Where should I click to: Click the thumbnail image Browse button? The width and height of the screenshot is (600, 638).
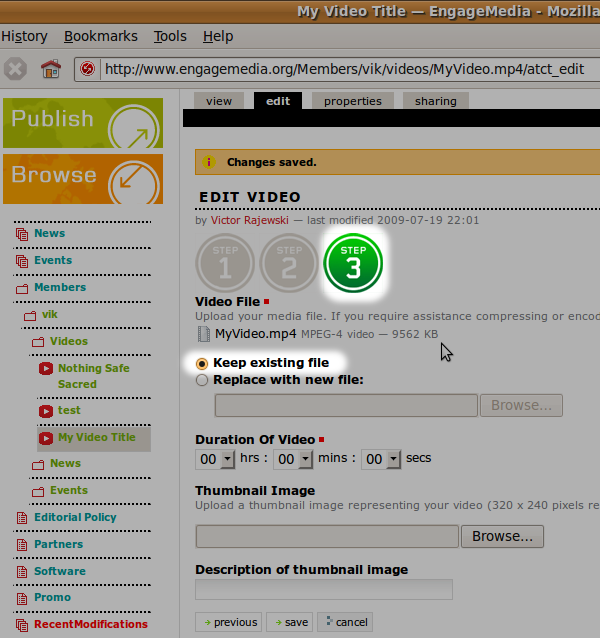tap(502, 536)
